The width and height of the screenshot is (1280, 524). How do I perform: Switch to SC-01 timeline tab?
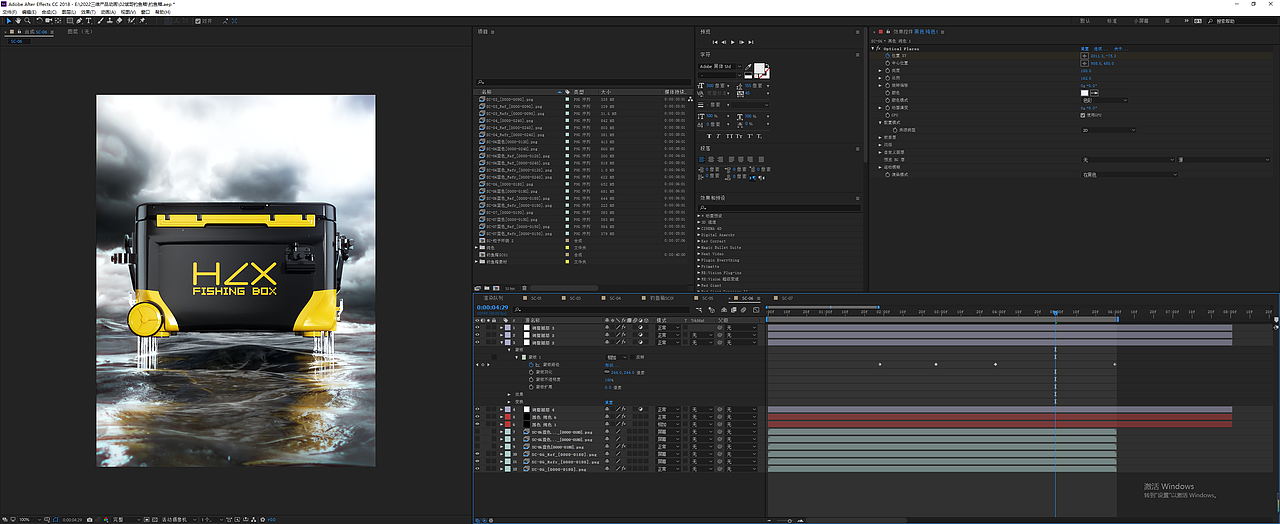pyautogui.click(x=535, y=298)
